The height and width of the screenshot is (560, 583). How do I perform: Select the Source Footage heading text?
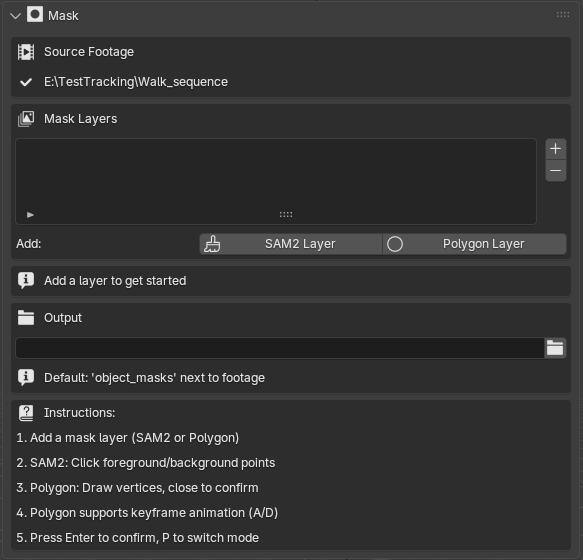pyautogui.click(x=89, y=52)
